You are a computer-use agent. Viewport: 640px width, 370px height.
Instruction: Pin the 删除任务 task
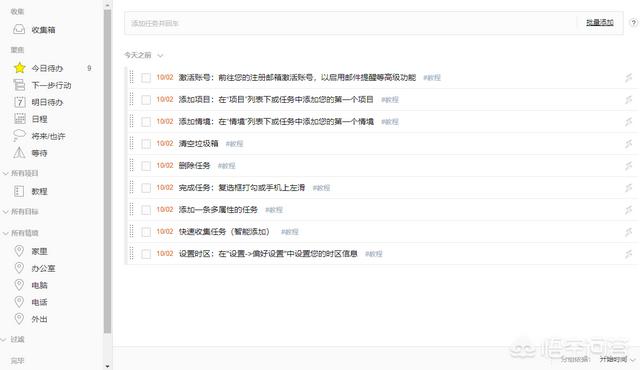click(x=629, y=166)
